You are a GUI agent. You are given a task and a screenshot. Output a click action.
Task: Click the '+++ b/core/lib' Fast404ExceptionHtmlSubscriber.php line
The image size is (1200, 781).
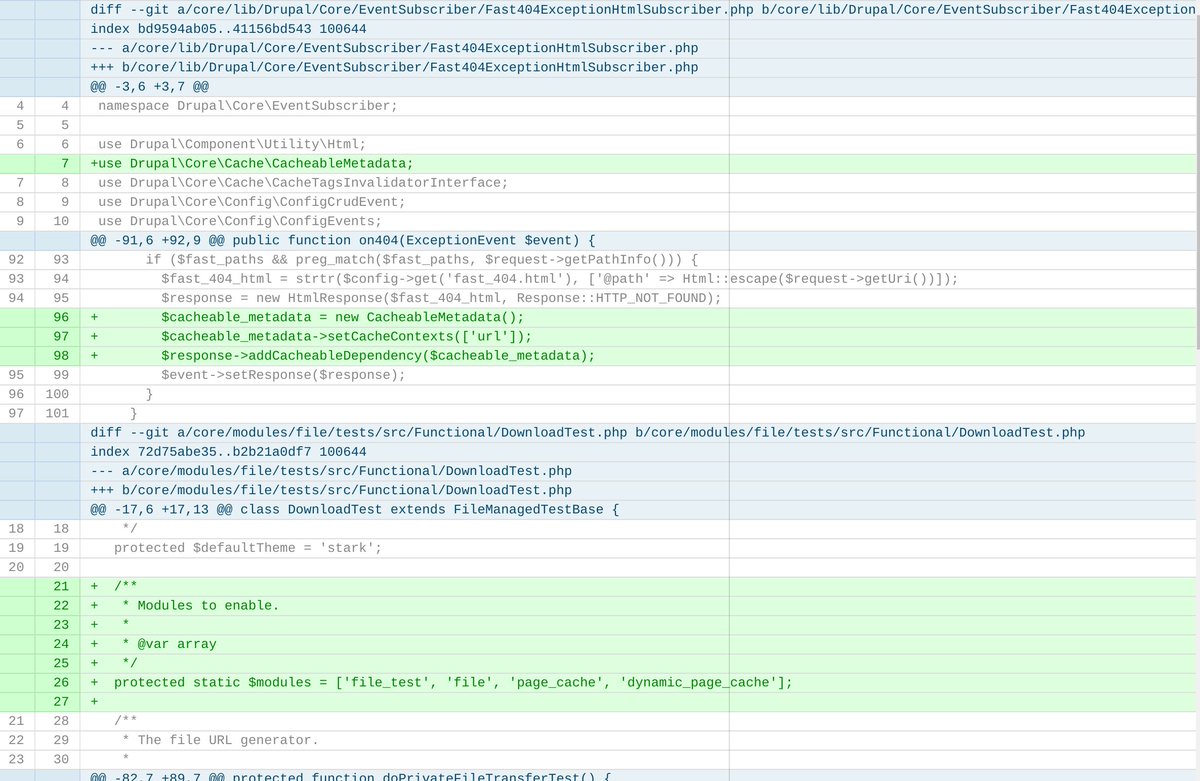(x=394, y=68)
